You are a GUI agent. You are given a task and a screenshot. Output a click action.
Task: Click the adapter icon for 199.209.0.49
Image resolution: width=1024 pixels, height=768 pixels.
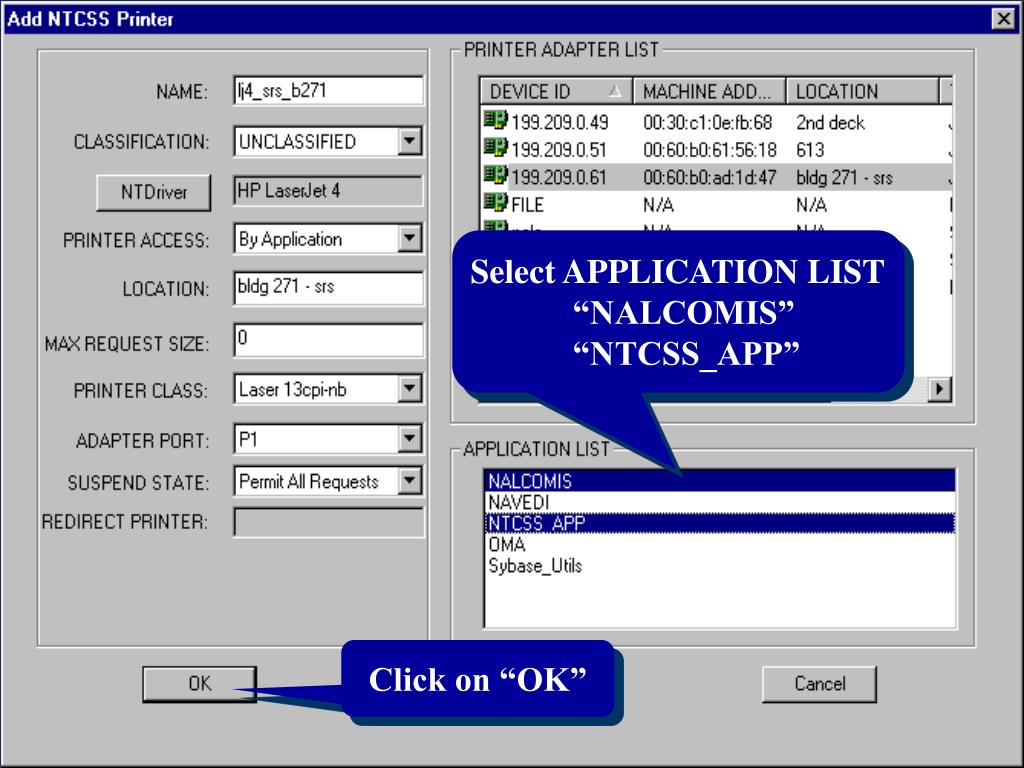[495, 121]
